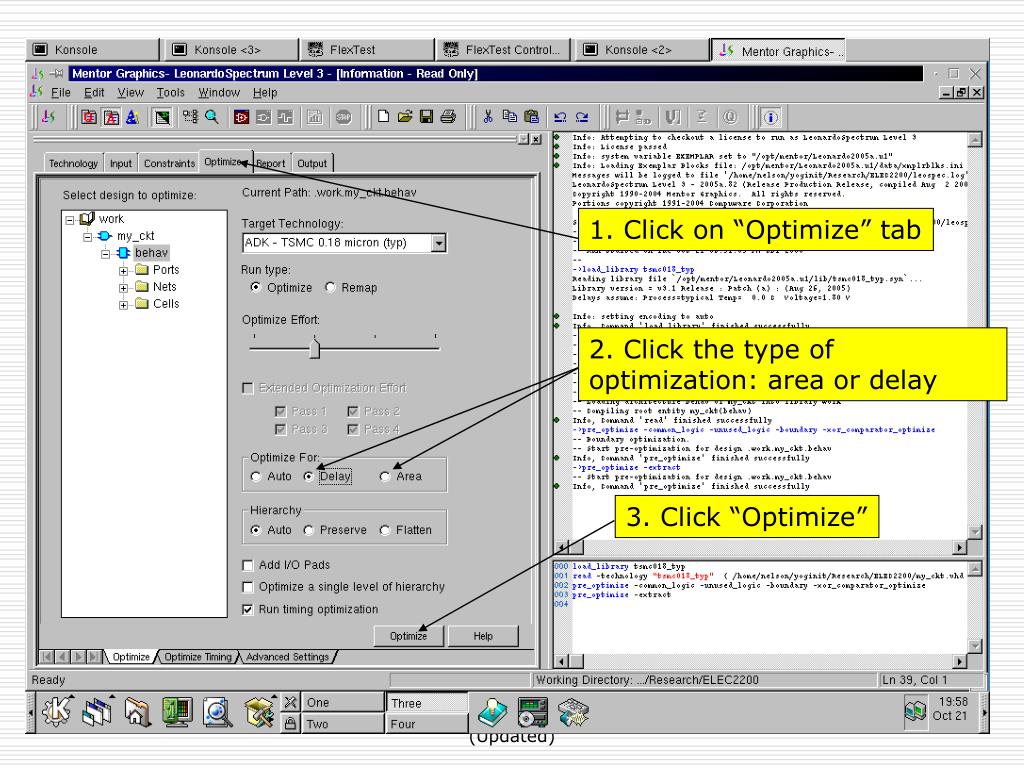Click the open file folder icon
Screen dimensions: 1024x768
[x=405, y=117]
